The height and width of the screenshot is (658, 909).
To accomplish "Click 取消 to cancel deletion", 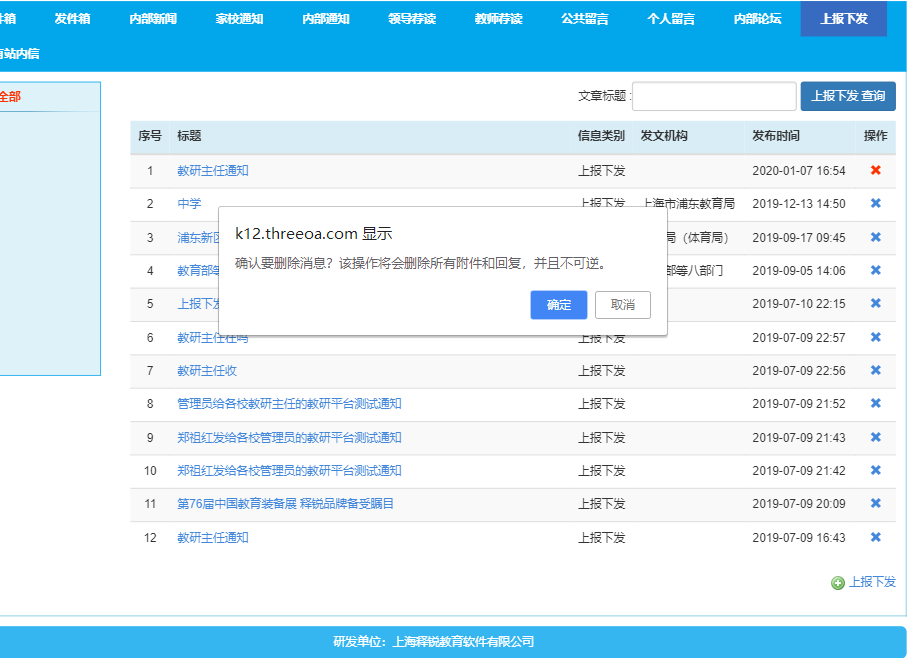I will click(621, 305).
